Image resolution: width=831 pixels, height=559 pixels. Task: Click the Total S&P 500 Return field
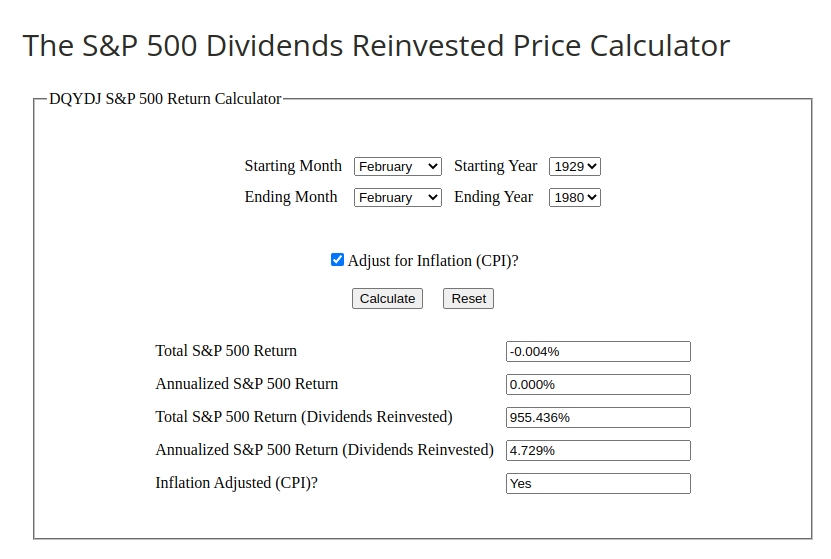click(598, 352)
